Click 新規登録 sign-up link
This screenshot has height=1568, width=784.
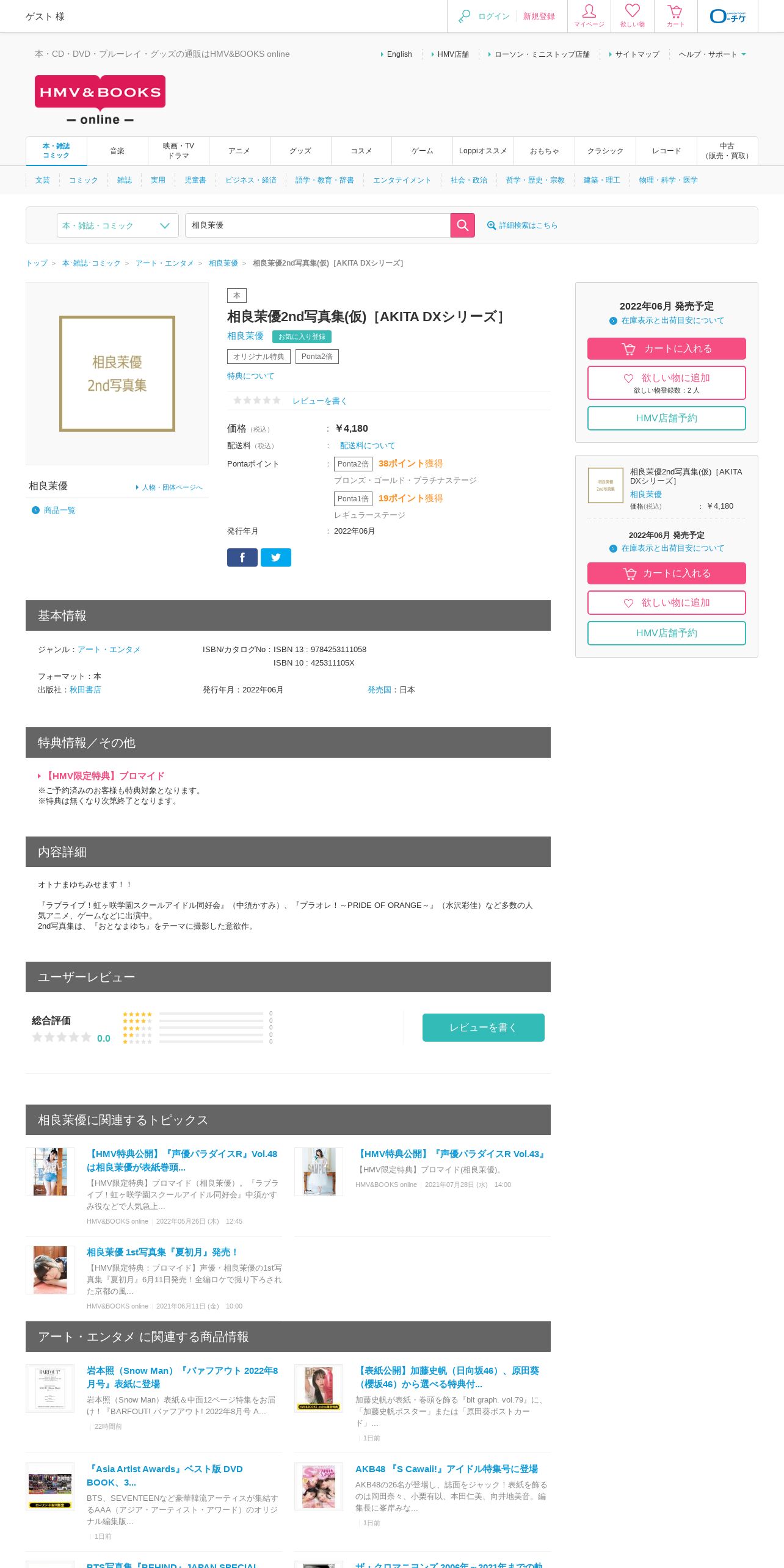(x=539, y=16)
